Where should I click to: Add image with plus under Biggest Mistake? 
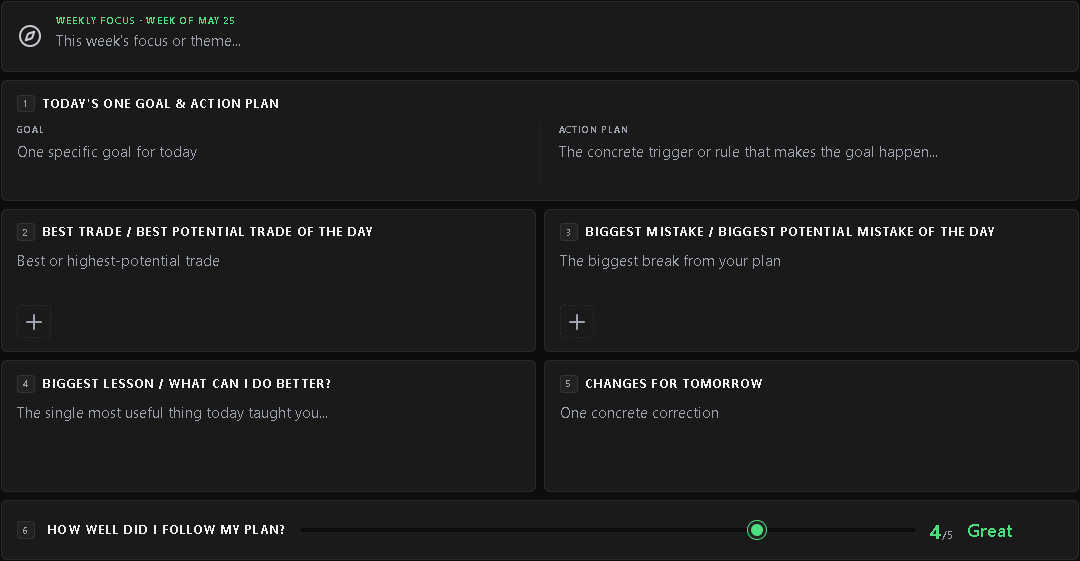point(577,322)
